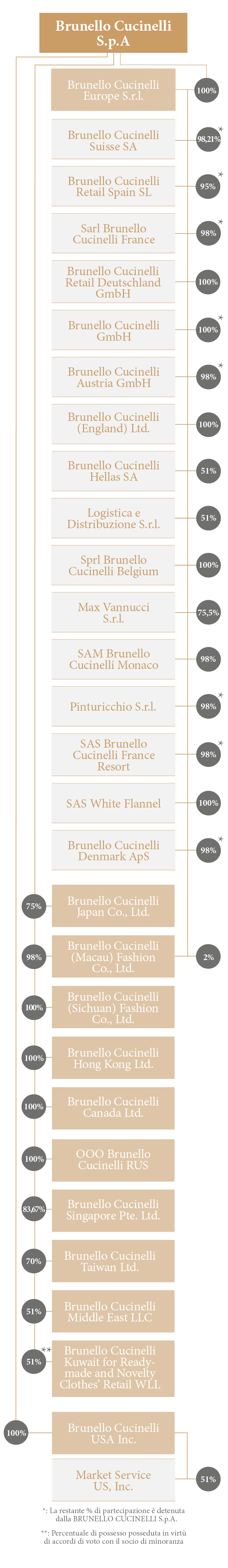Click the OOO Brunello Cucinelli RUS box
The height and width of the screenshot is (1568, 228).
point(113,1159)
